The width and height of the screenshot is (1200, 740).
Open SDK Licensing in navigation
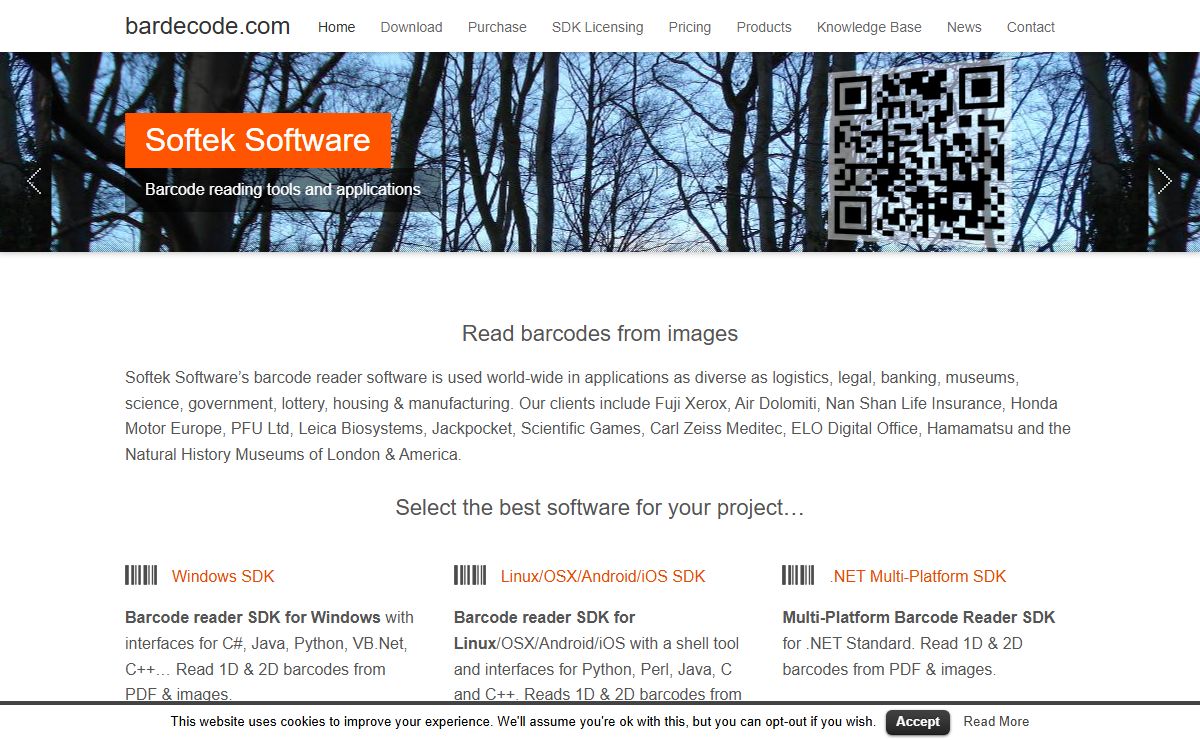click(598, 27)
